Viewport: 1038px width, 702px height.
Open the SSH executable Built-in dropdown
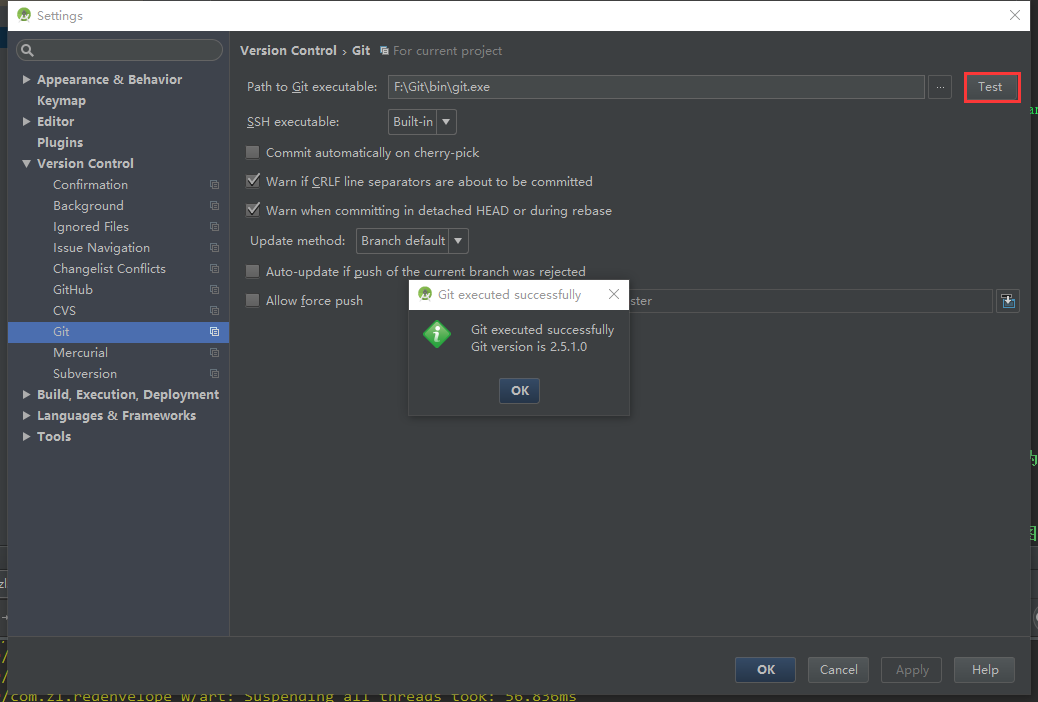click(422, 122)
